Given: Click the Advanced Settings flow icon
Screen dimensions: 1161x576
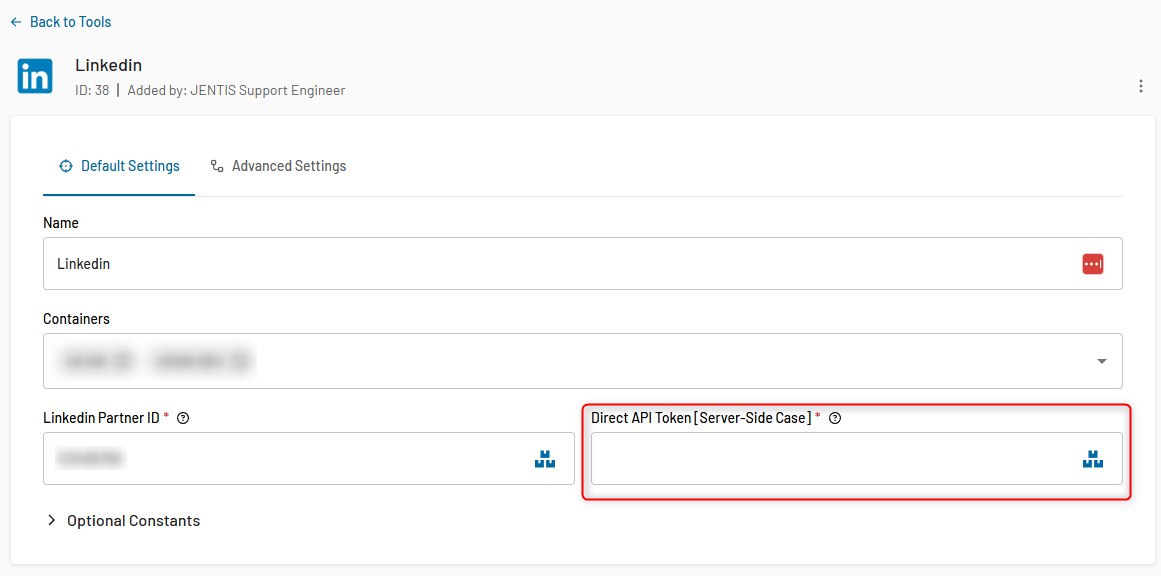Looking at the screenshot, I should point(217,166).
